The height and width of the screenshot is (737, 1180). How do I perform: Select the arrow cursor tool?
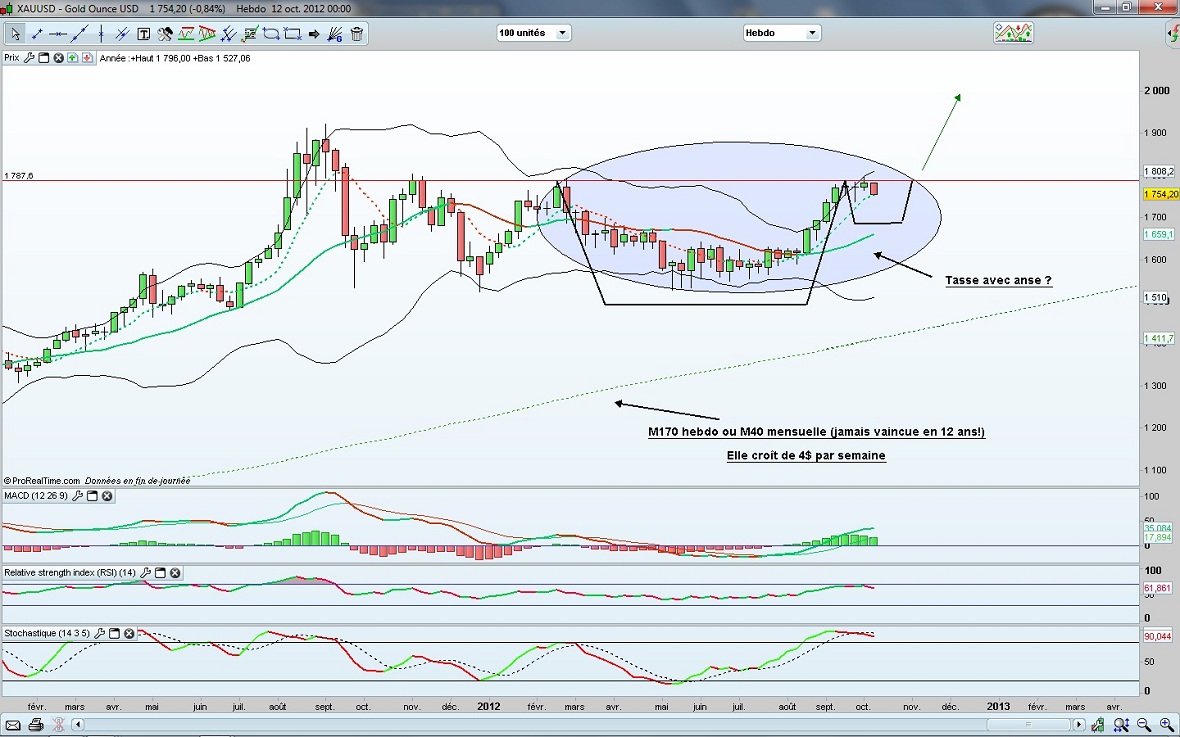point(14,34)
